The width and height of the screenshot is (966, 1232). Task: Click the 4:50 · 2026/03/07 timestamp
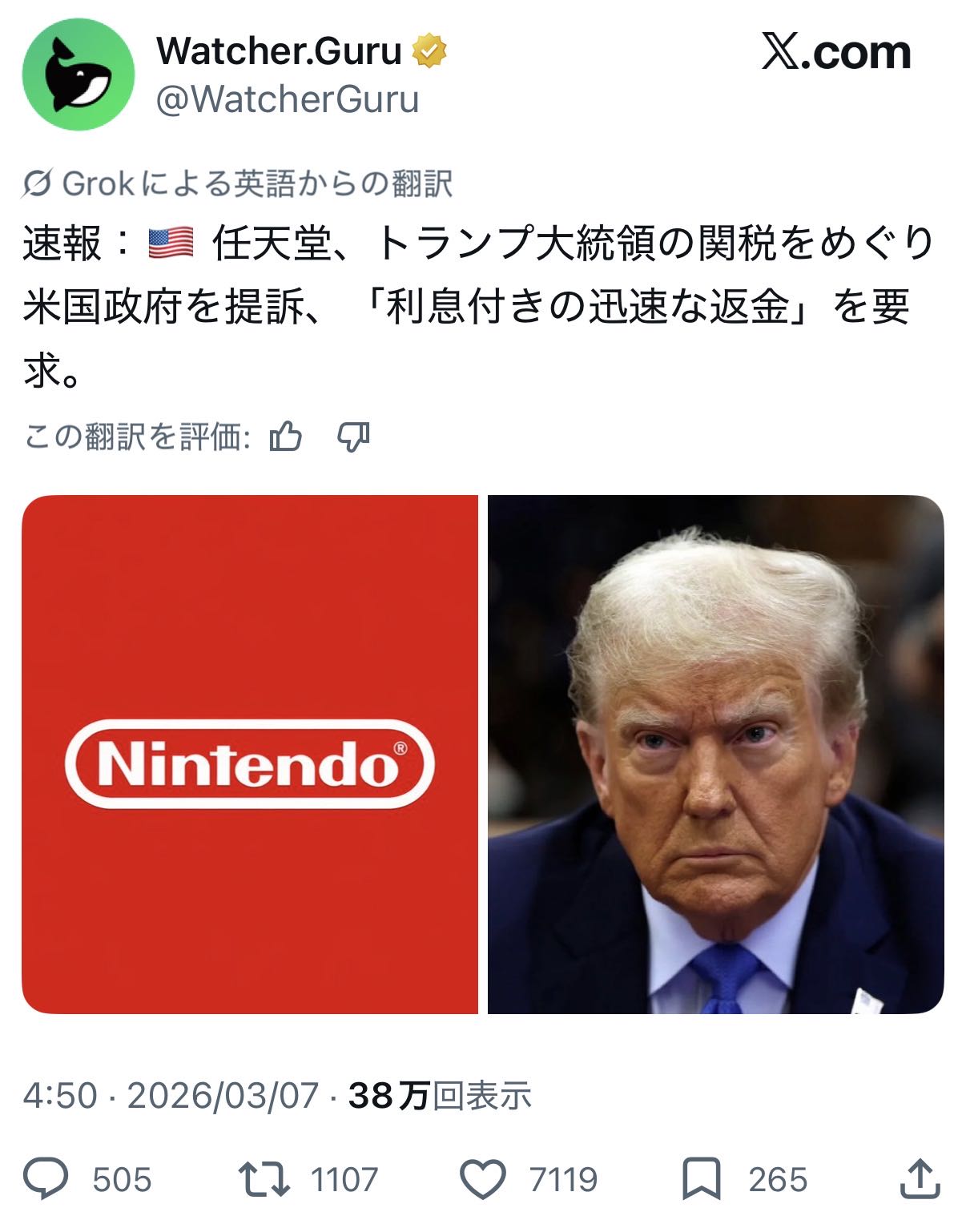pyautogui.click(x=171, y=1095)
